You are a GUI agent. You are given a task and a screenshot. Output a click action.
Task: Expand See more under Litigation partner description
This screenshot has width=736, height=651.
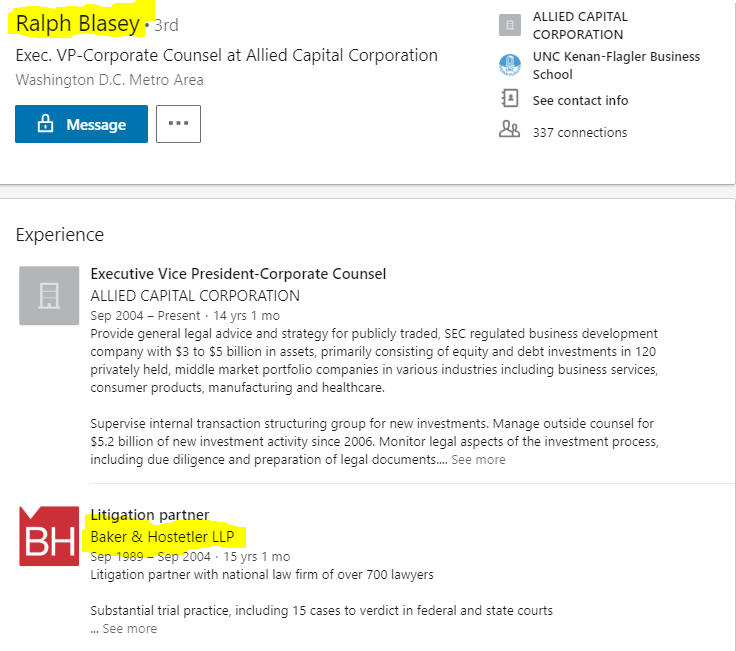coord(129,629)
